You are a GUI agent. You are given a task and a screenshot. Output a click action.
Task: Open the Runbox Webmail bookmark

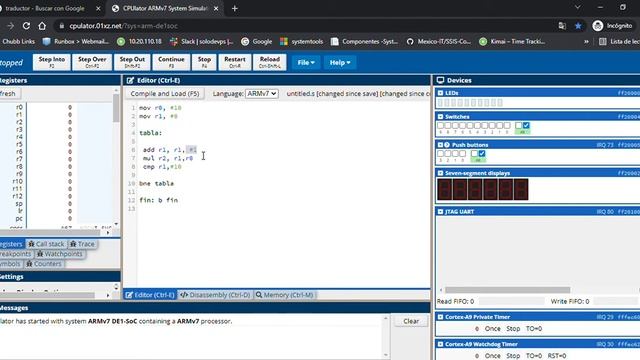click(76, 41)
